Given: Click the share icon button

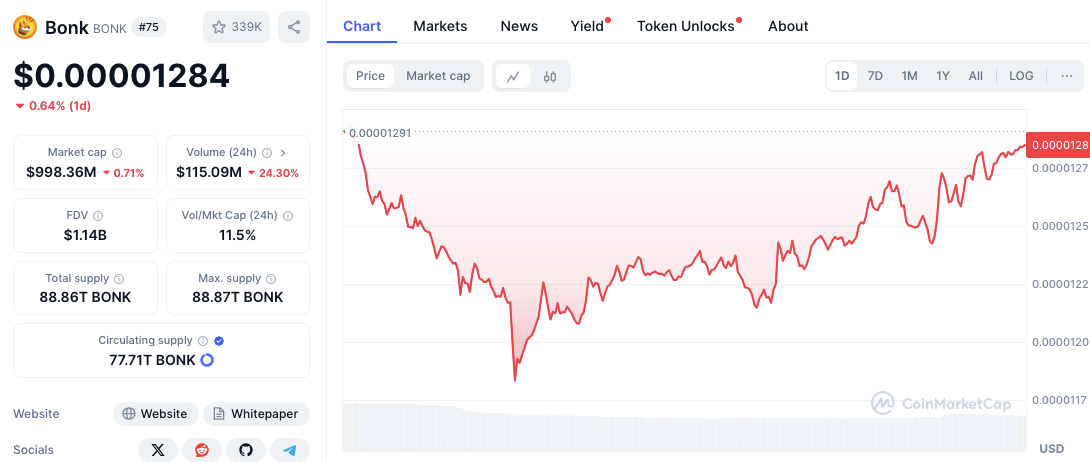Looking at the screenshot, I should (x=294, y=27).
